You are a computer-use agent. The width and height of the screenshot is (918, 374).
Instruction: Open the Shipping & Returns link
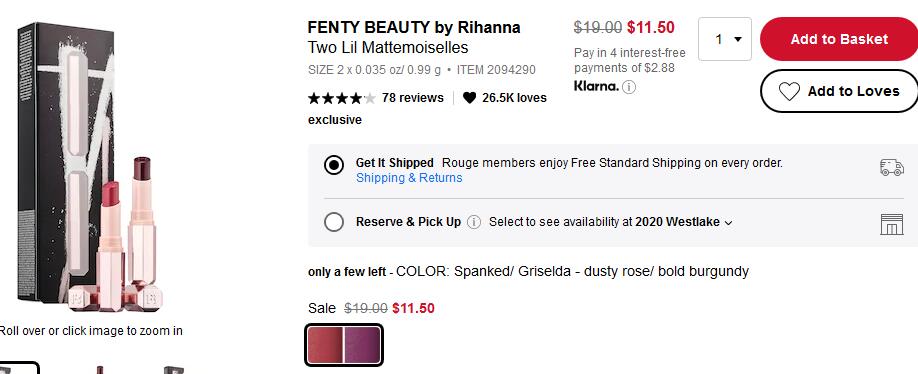point(409,178)
